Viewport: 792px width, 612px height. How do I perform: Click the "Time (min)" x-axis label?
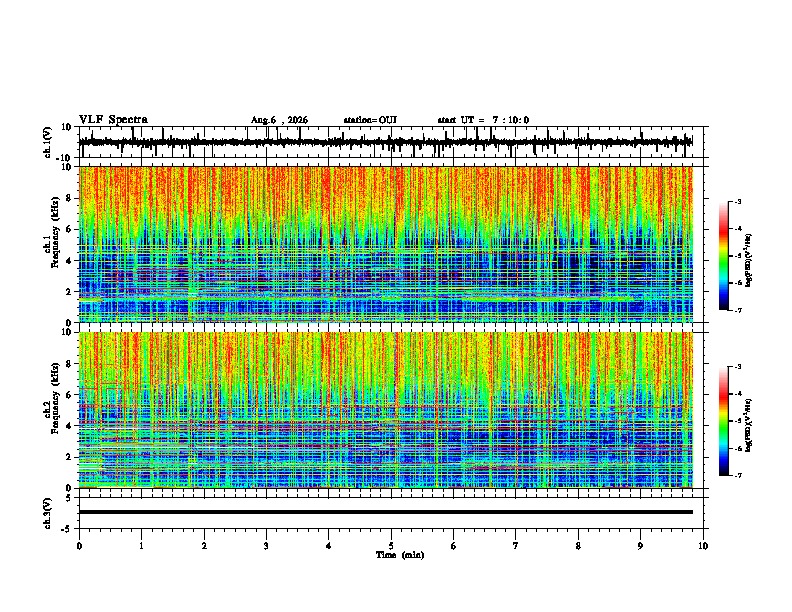(x=400, y=555)
